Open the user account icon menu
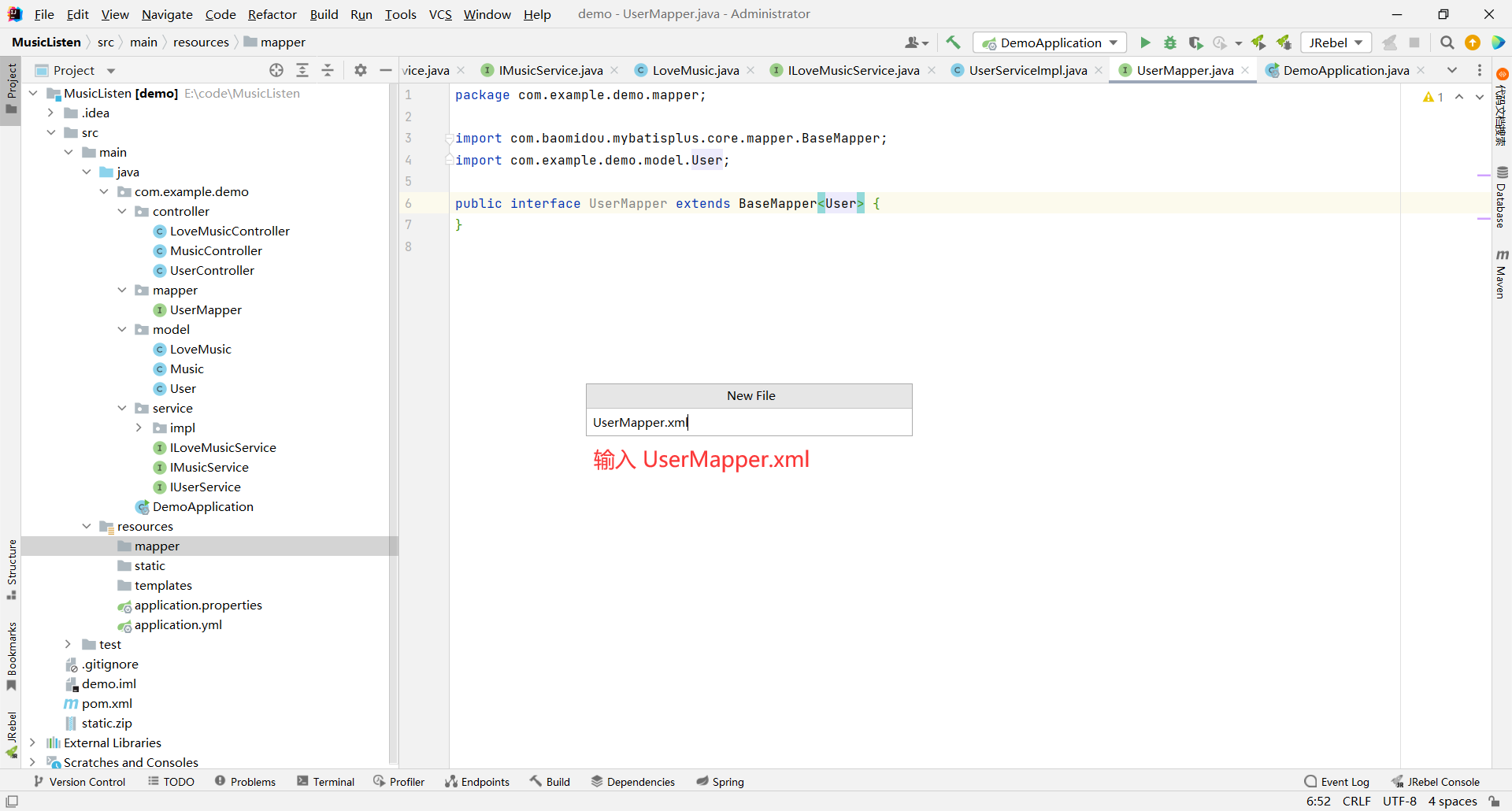 pyautogui.click(x=917, y=43)
